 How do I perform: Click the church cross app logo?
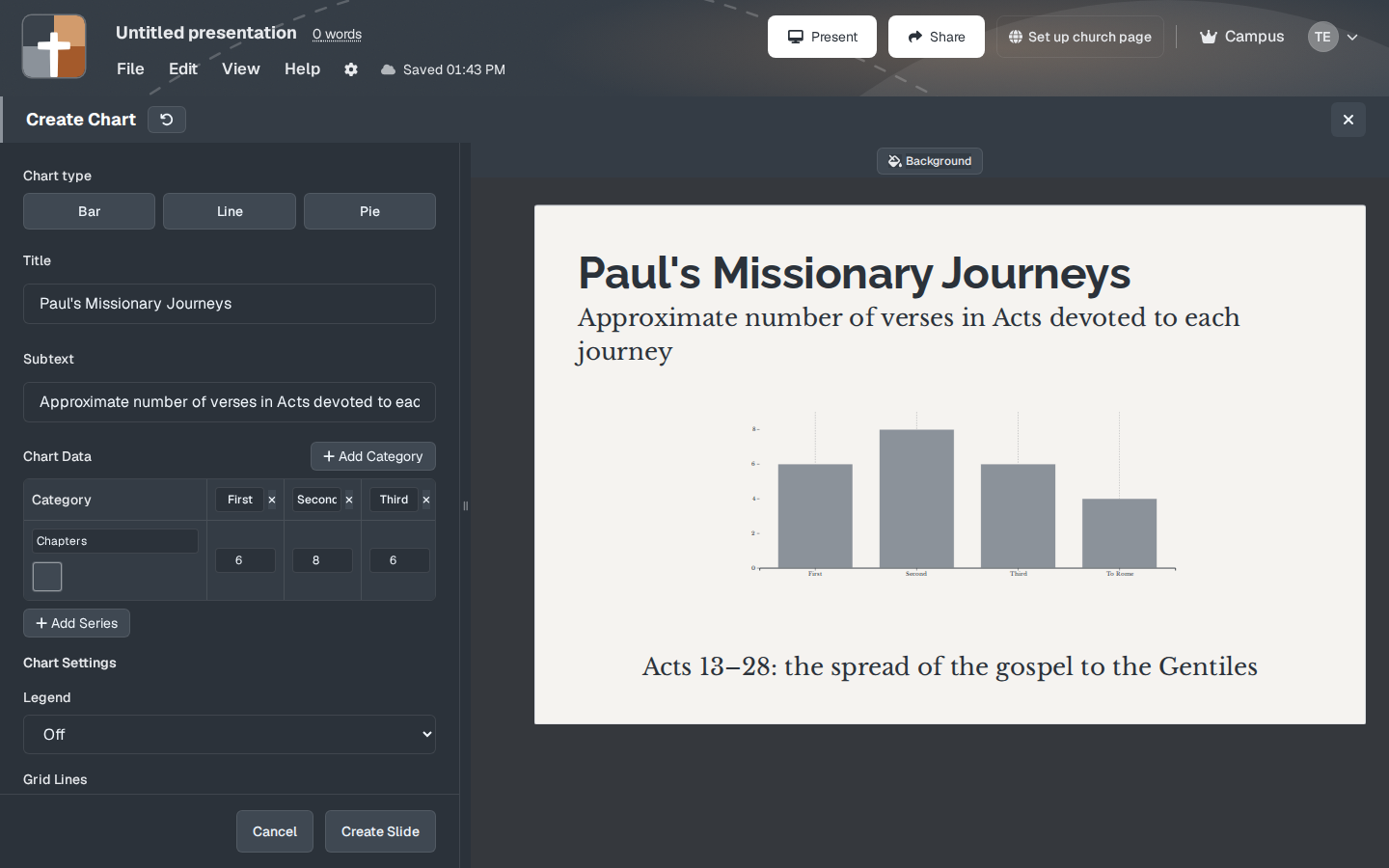[x=54, y=46]
